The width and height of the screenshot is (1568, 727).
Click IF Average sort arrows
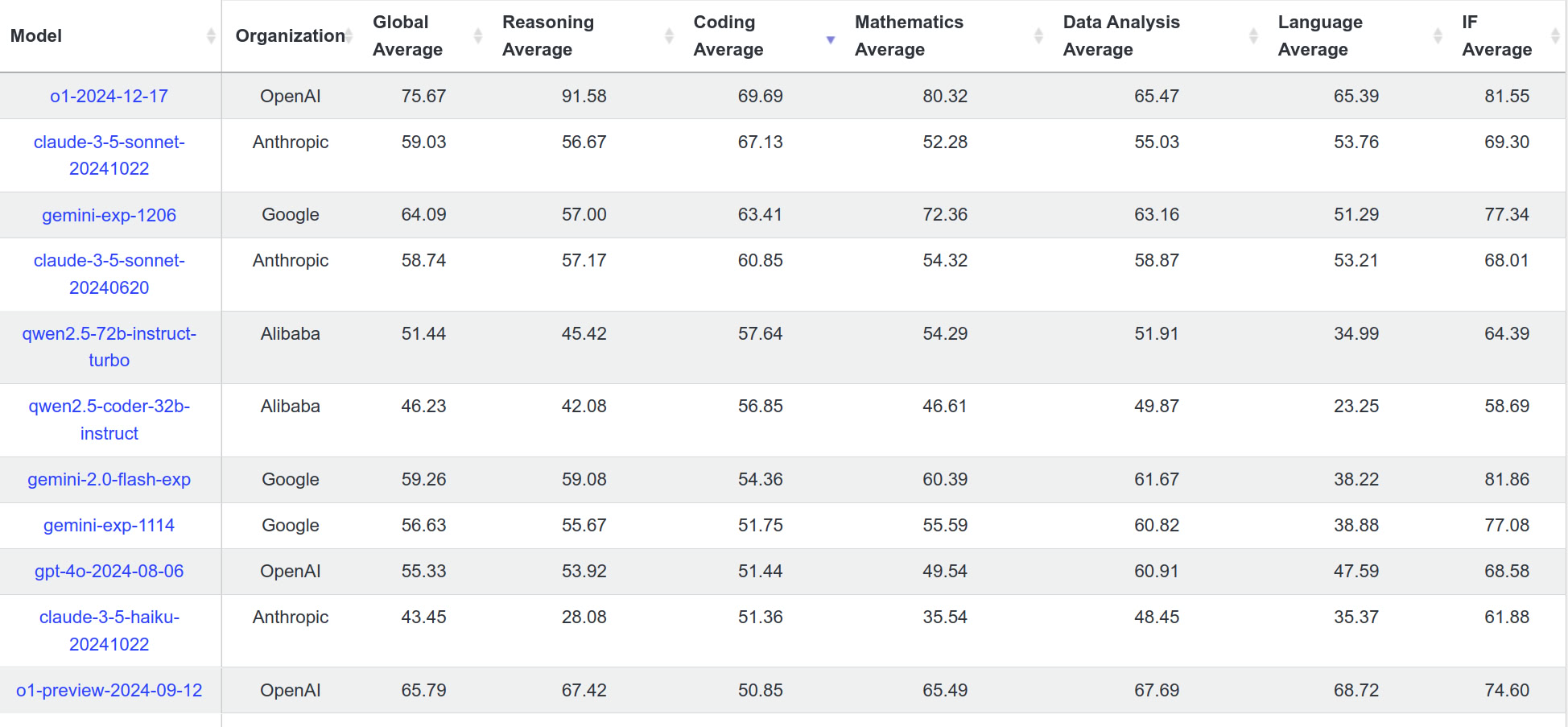(x=1555, y=35)
